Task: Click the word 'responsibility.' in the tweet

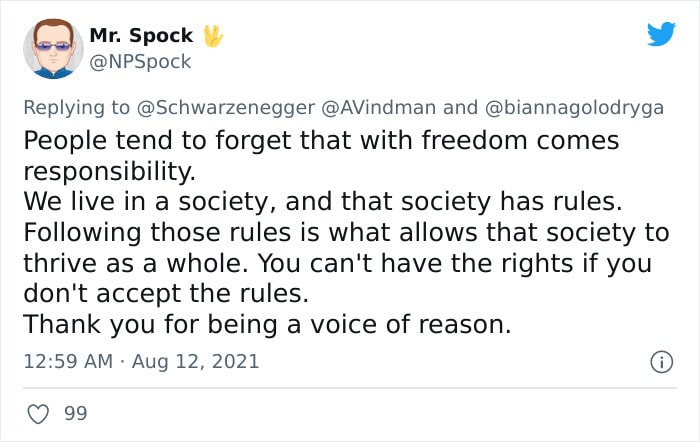Action: (x=109, y=171)
